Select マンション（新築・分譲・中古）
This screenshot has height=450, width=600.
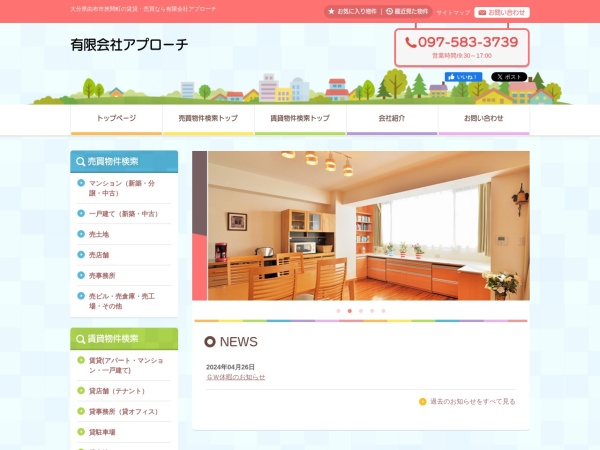122,188
